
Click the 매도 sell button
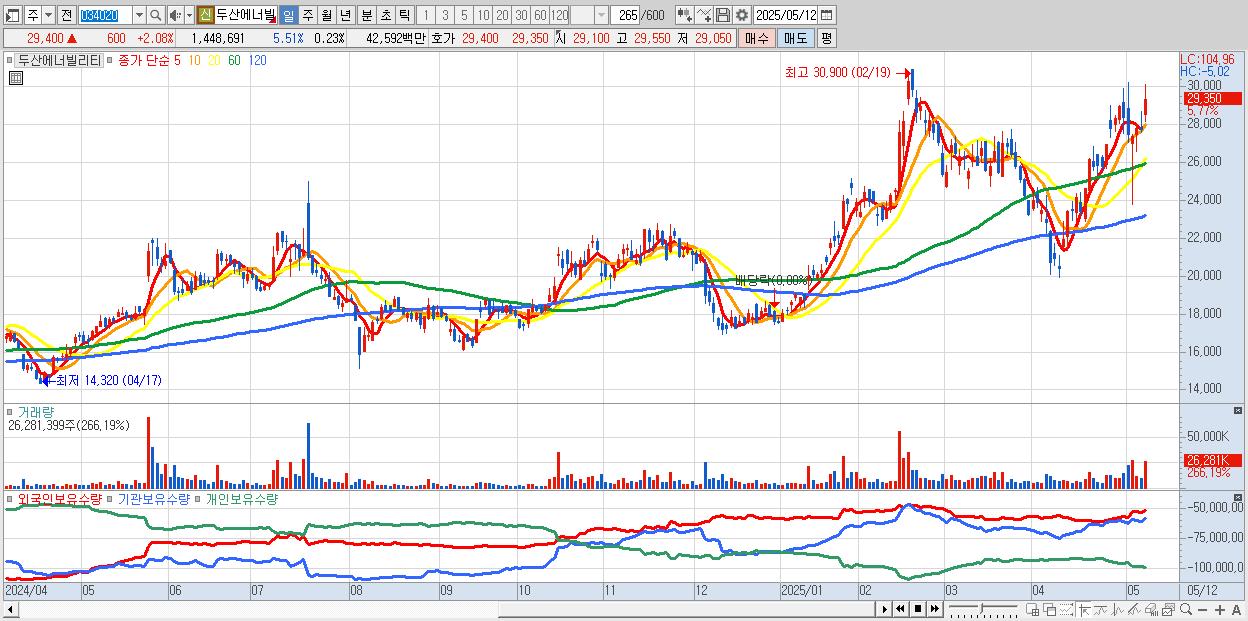(x=796, y=38)
